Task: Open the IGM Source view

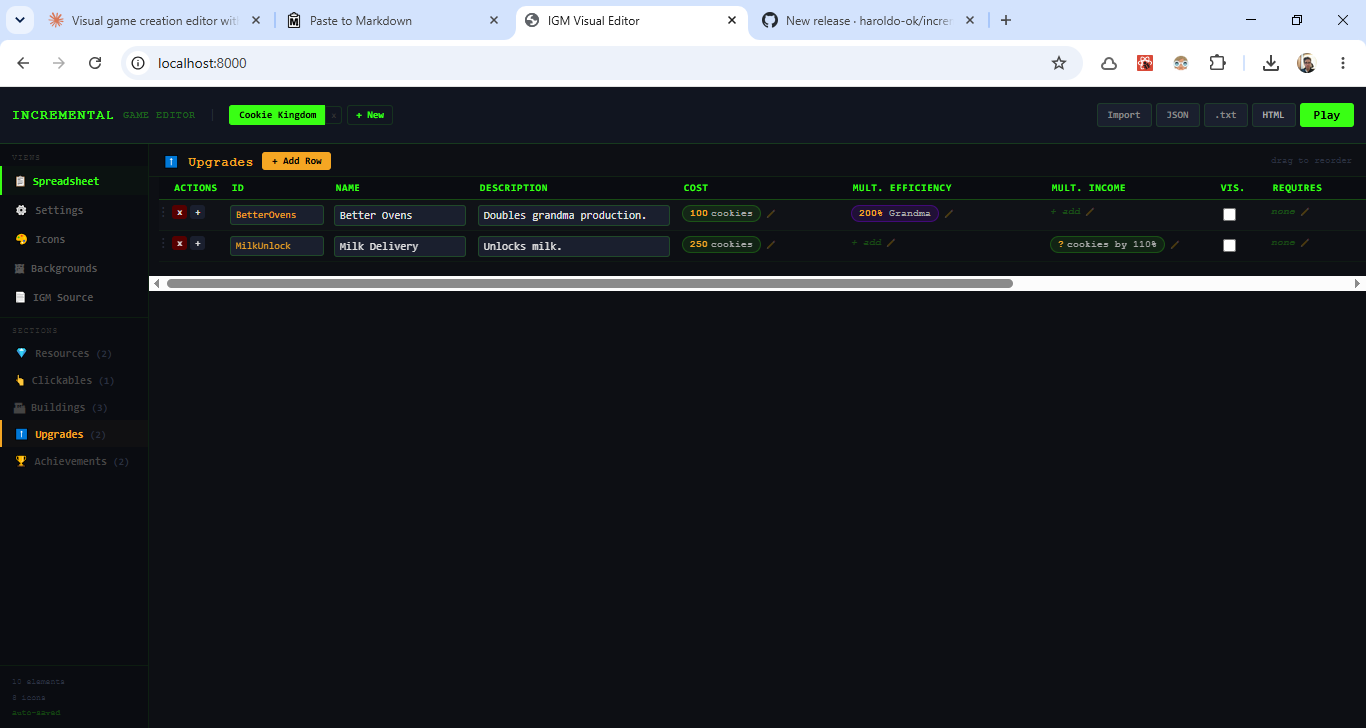Action: [x=74, y=297]
